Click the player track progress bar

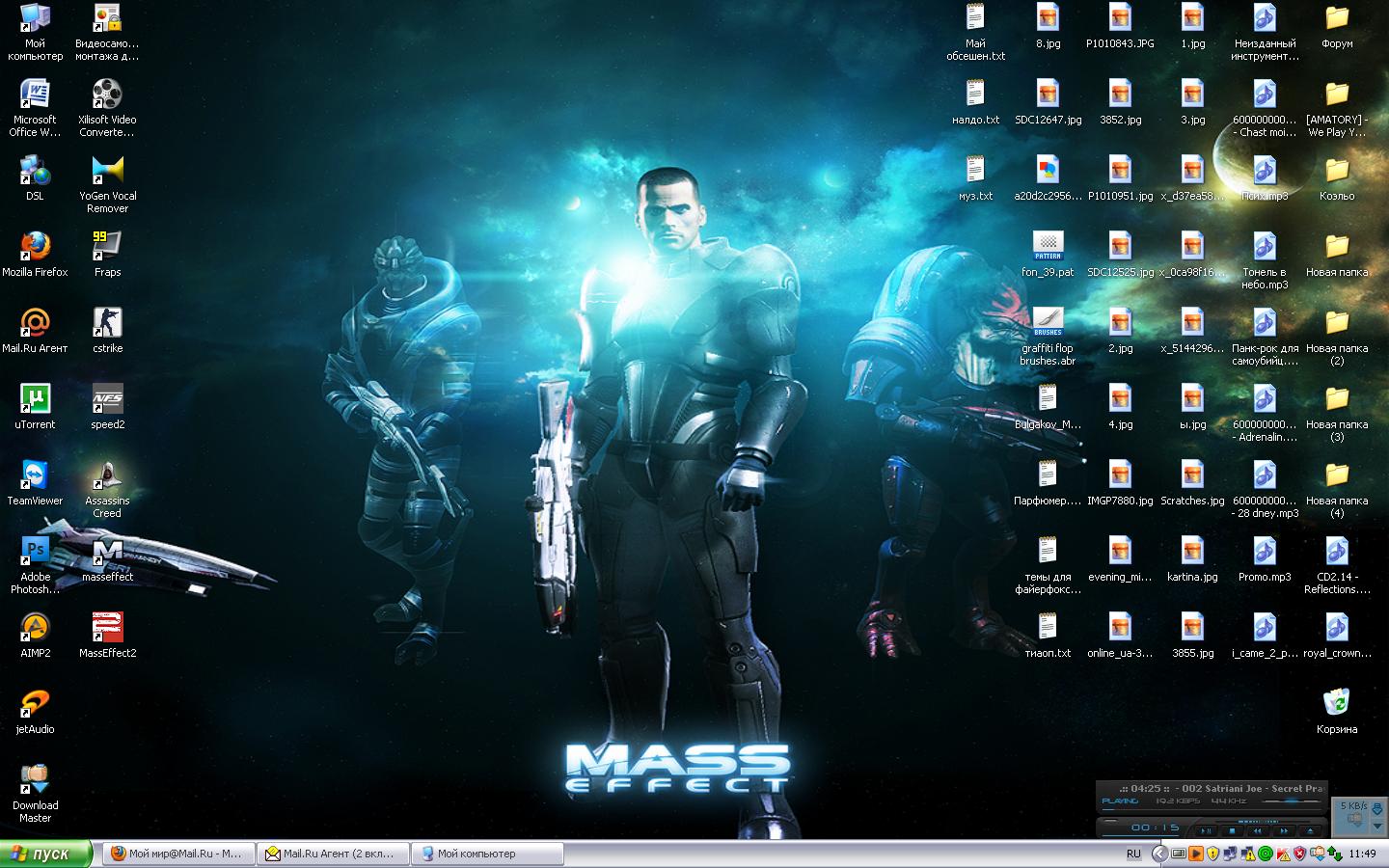tap(1212, 809)
